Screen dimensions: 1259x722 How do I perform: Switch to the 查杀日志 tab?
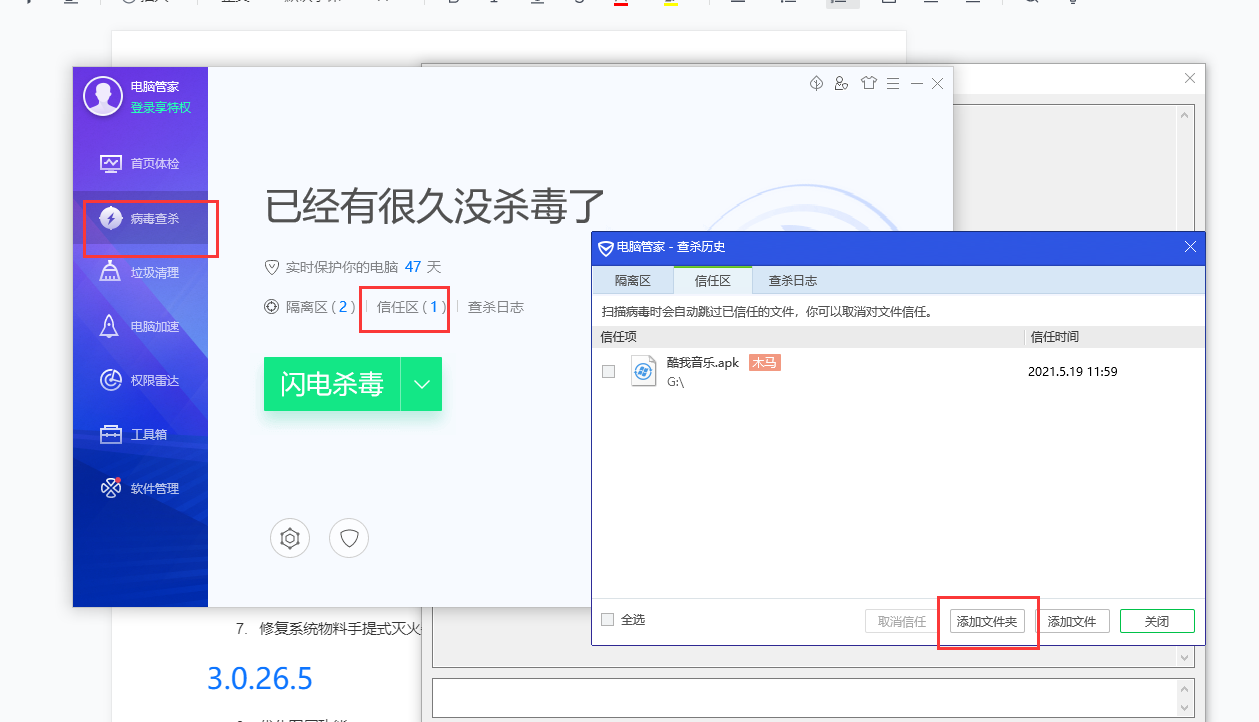(x=792, y=281)
